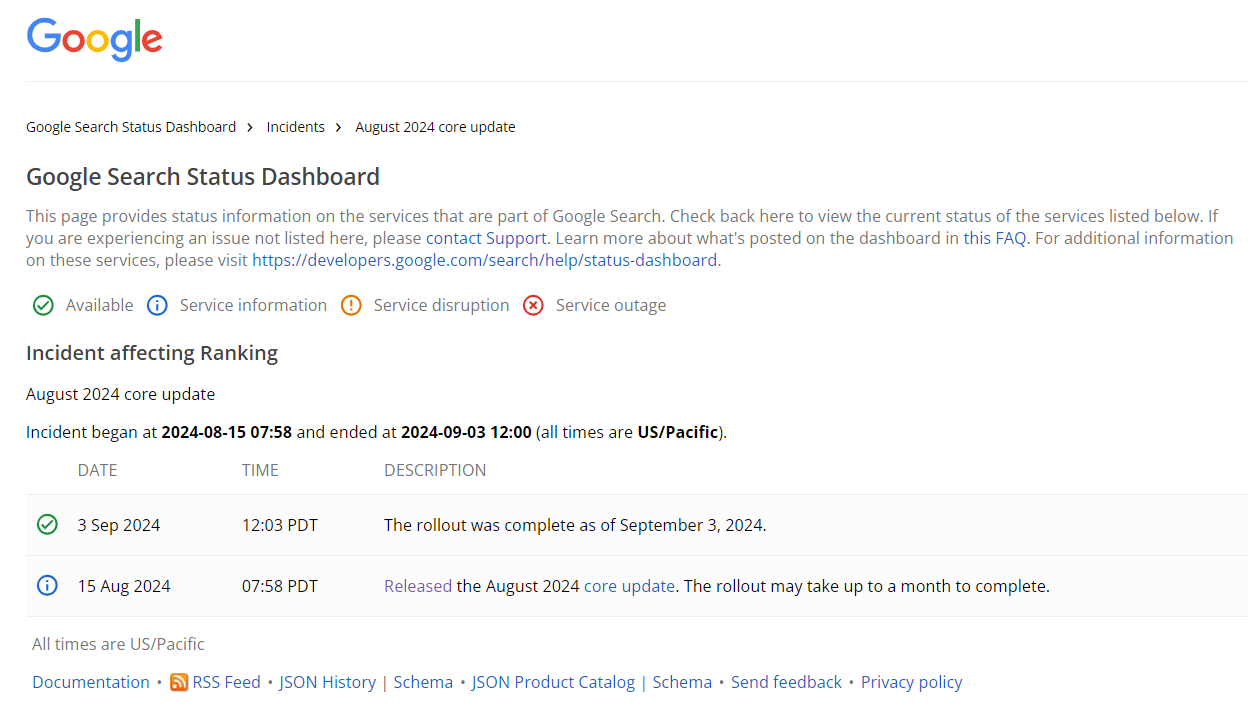
Task: Open the core update link in incident description
Action: [629, 586]
